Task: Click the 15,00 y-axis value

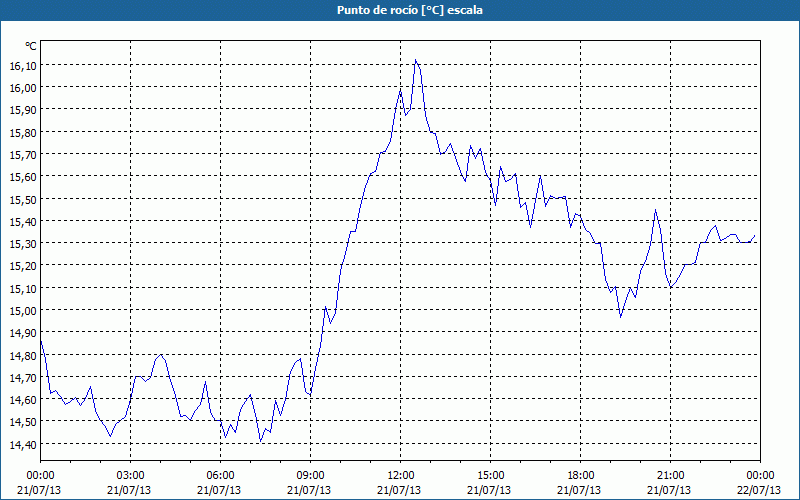Action: pyautogui.click(x=23, y=310)
